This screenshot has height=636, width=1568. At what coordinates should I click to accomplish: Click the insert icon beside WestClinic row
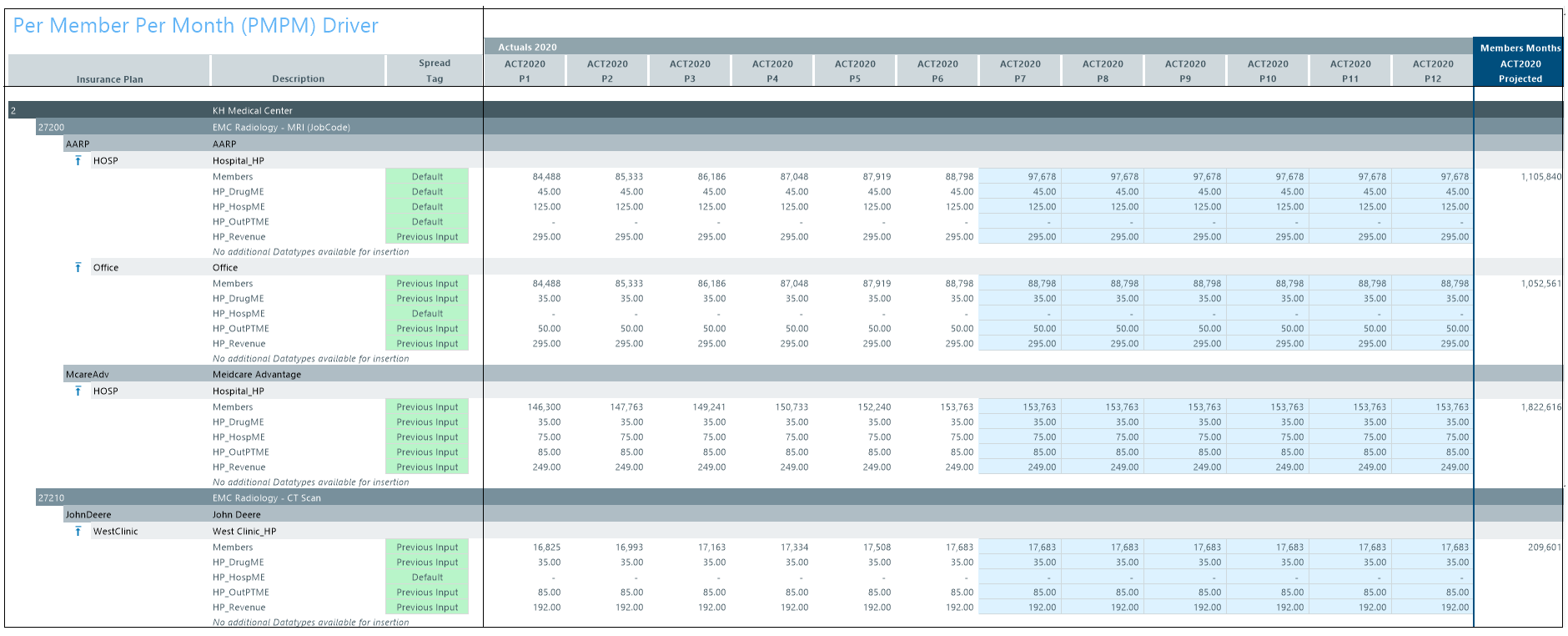coord(78,531)
